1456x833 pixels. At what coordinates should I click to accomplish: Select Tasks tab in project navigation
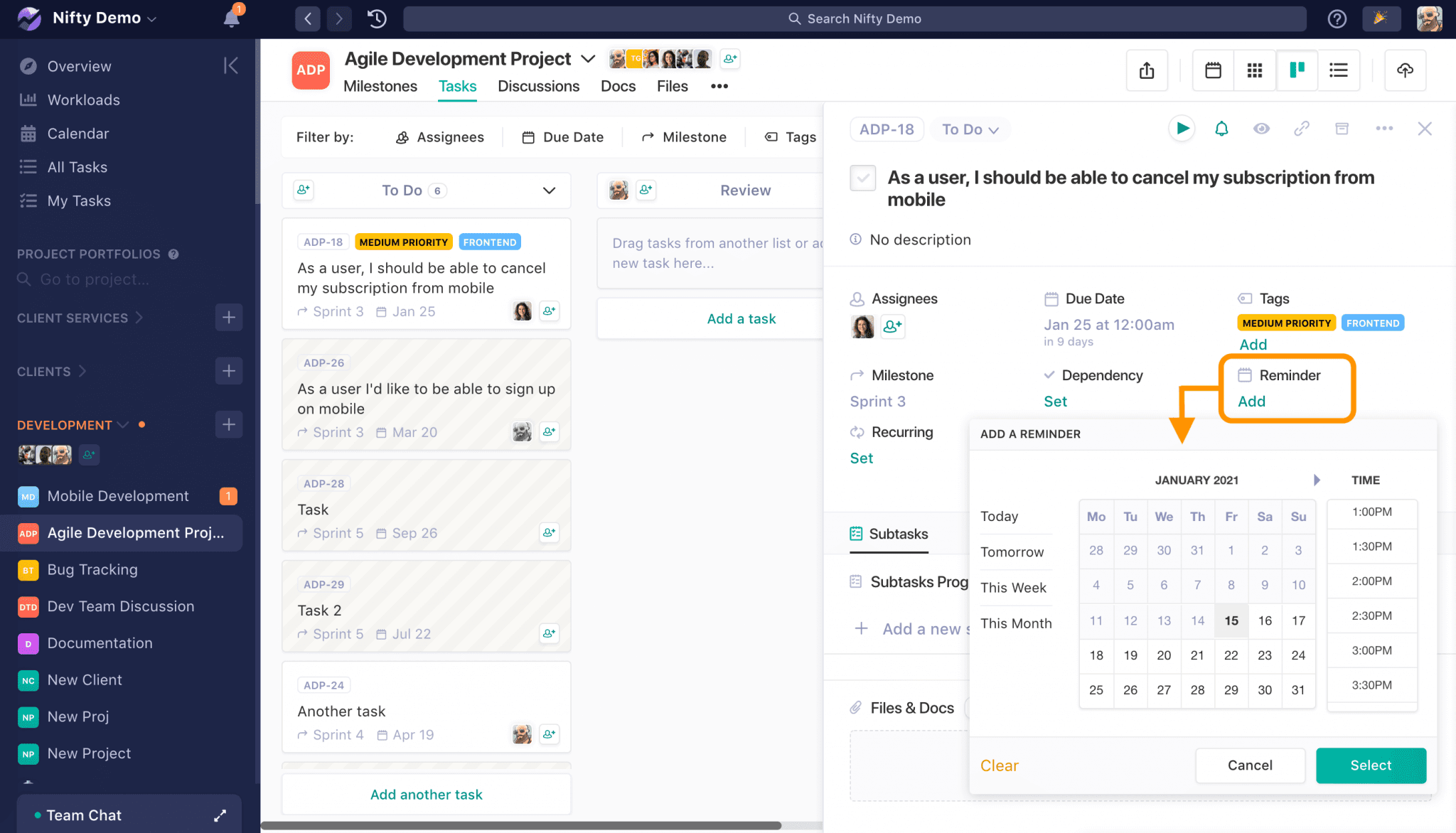pyautogui.click(x=456, y=86)
